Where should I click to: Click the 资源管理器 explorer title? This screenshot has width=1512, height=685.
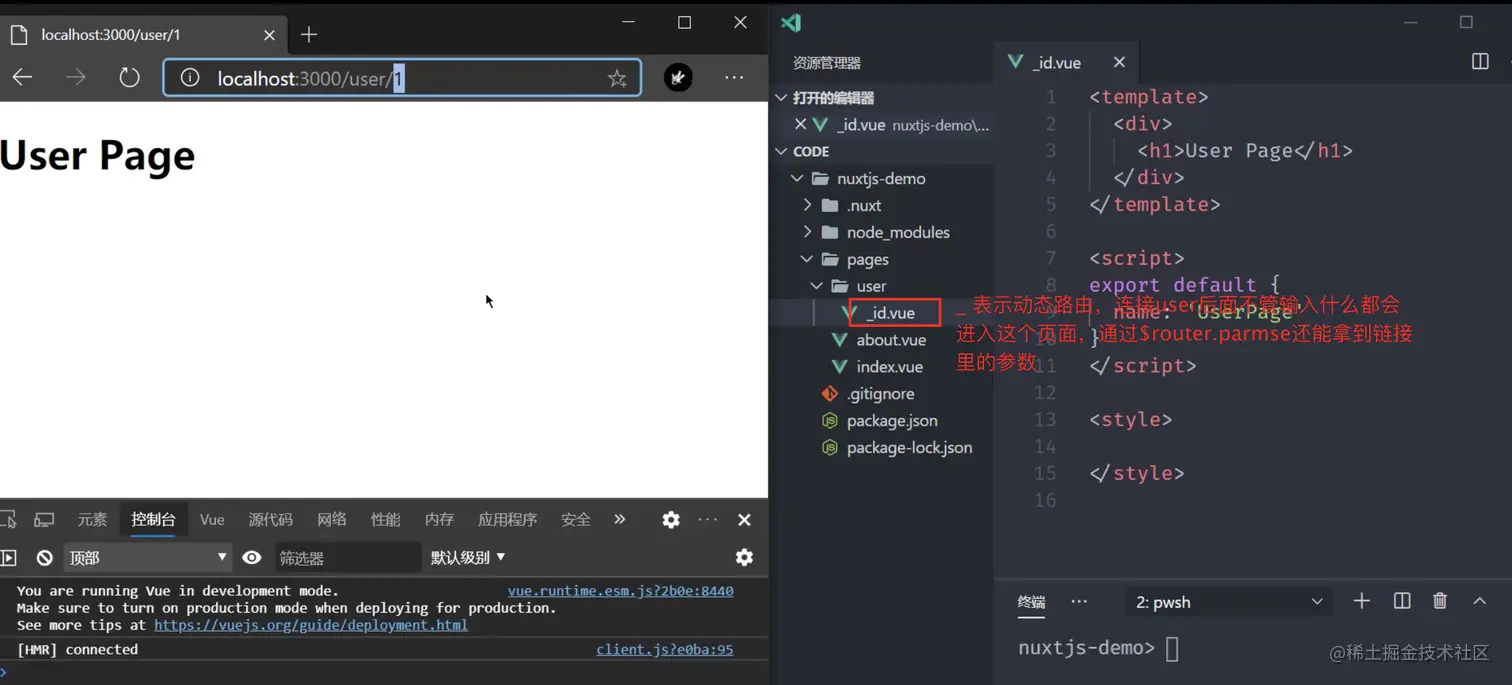[827, 62]
